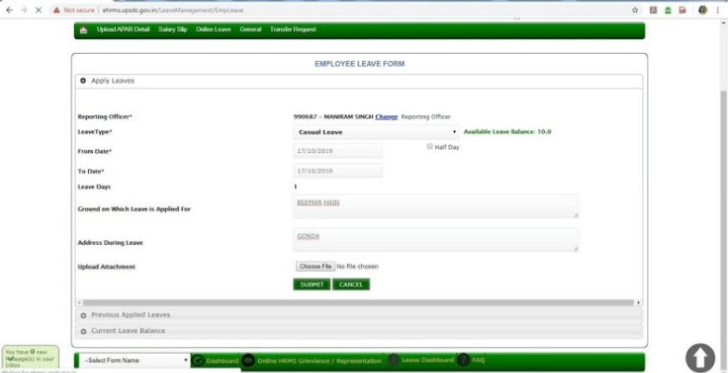Click the Address During Leave text area
Screen dimensions: 728x373
436,240
